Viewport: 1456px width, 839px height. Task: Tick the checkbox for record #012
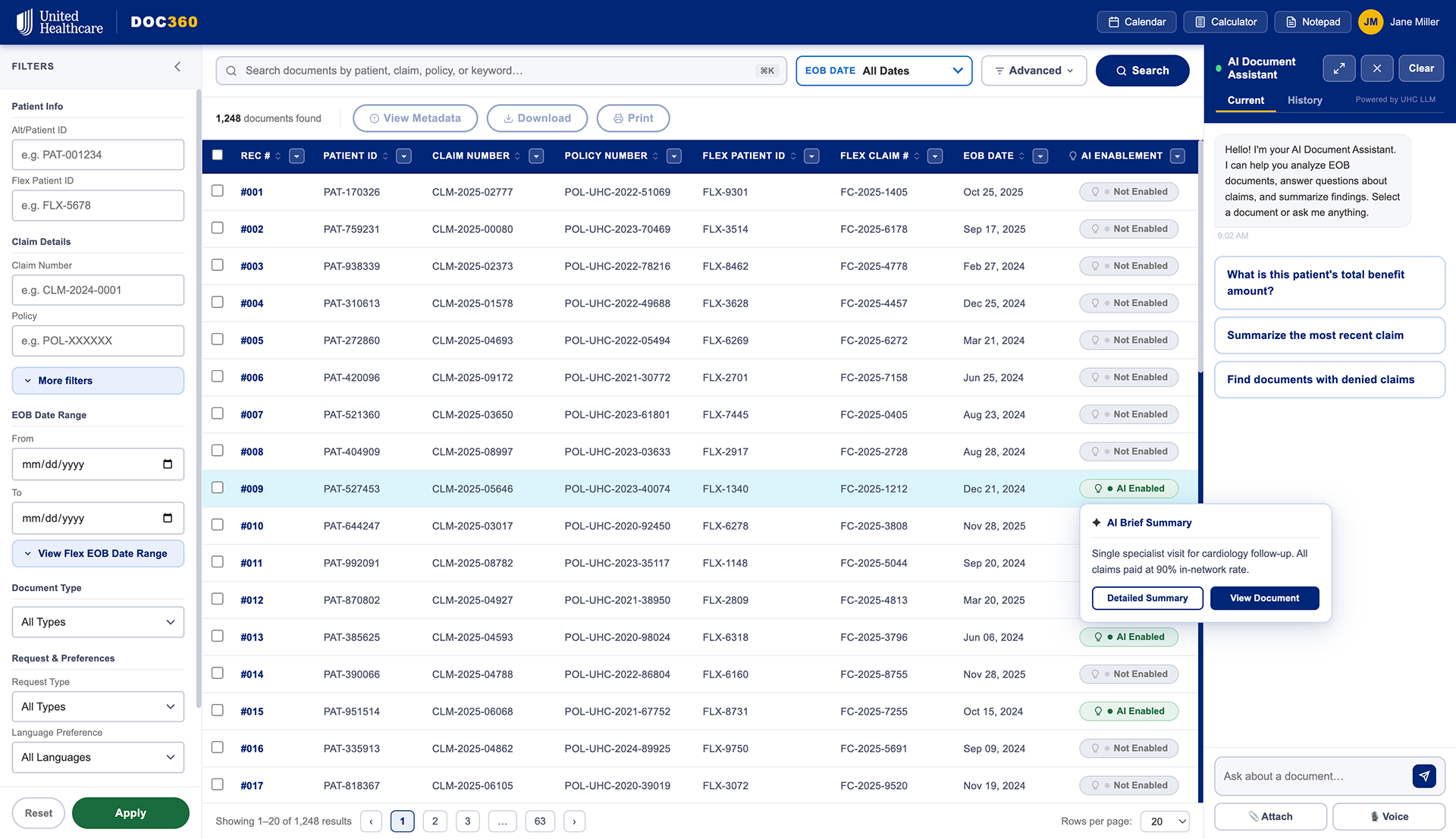[x=218, y=599]
